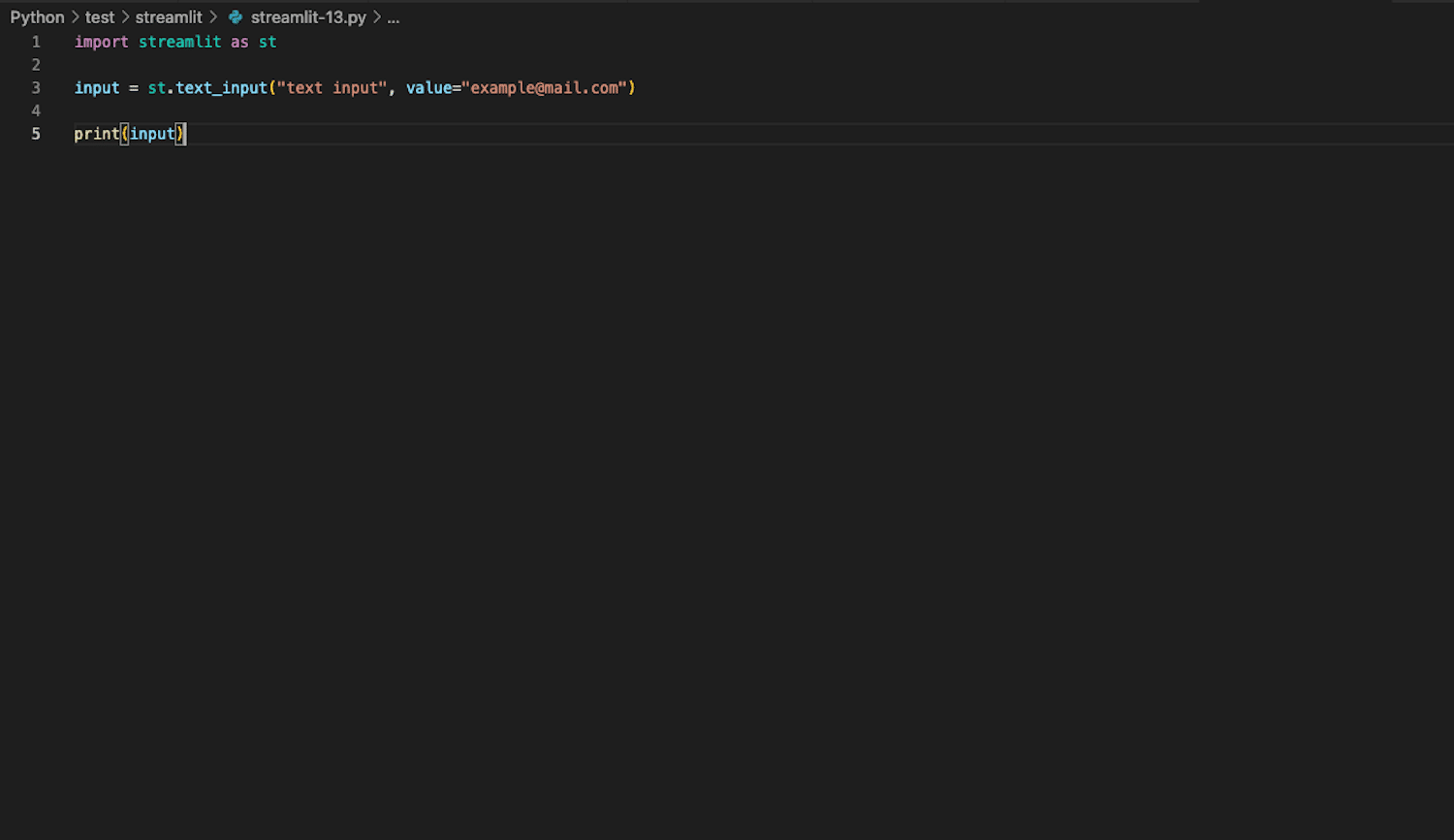The width and height of the screenshot is (1454, 840).
Task: Select line number 1 in the gutter
Action: pos(36,42)
